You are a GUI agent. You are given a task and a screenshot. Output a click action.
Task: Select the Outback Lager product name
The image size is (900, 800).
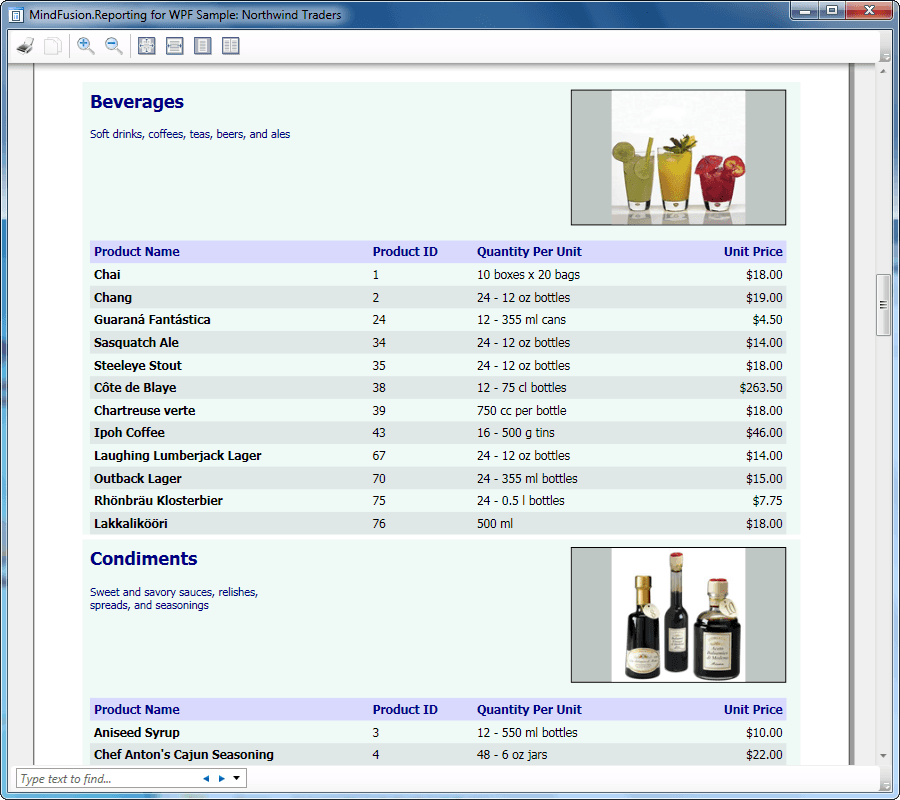138,479
